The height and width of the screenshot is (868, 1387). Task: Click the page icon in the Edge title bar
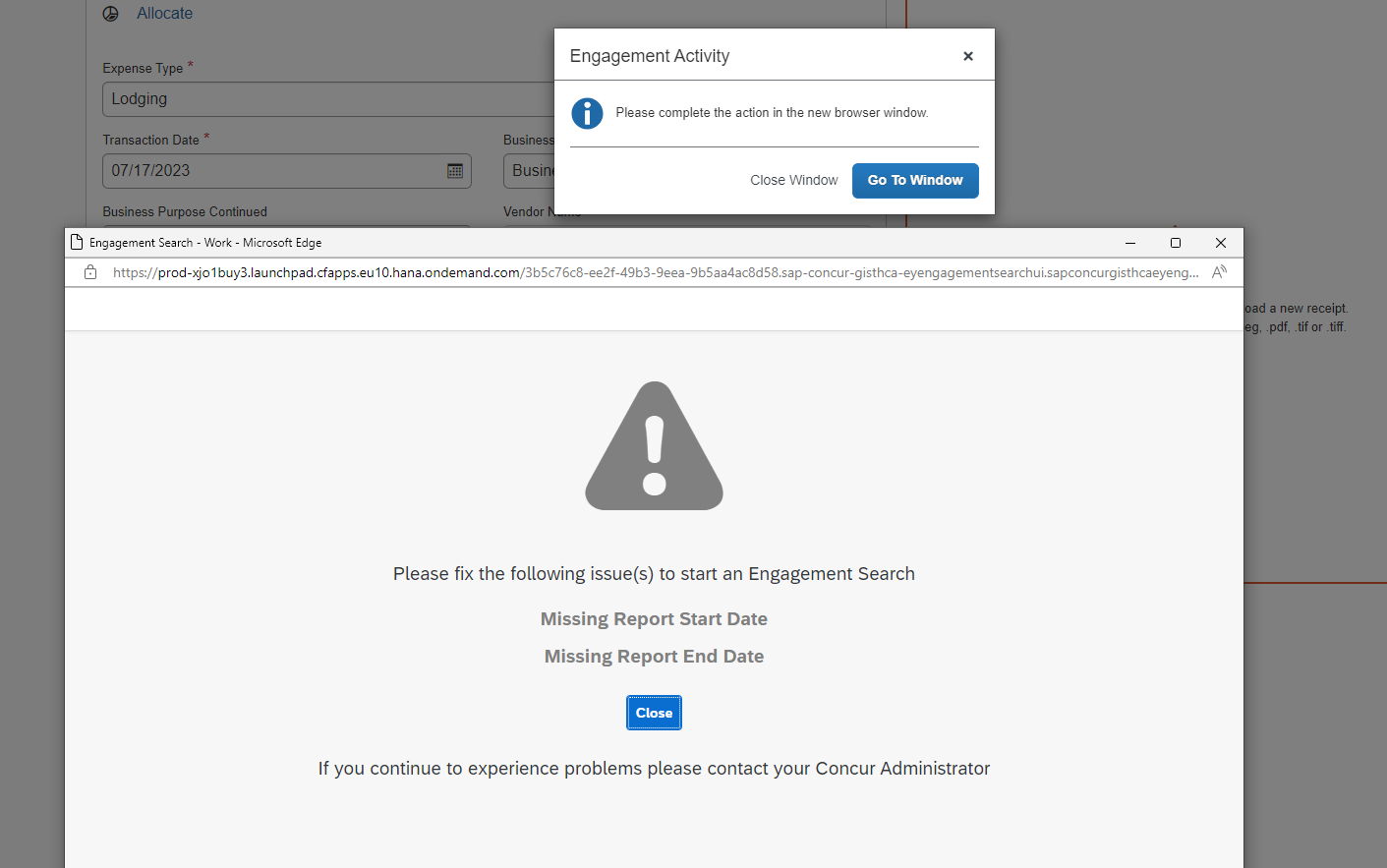tap(78, 242)
